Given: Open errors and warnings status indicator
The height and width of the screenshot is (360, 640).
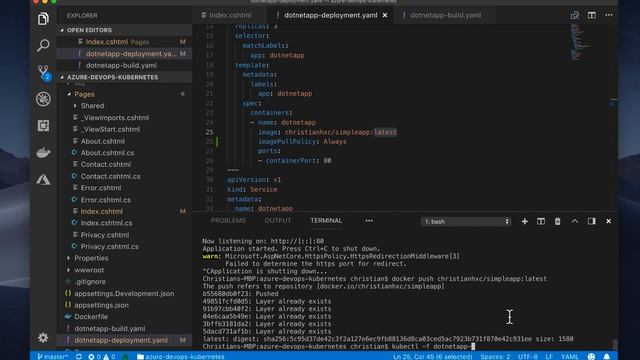Looking at the screenshot, I should (x=102, y=356).
